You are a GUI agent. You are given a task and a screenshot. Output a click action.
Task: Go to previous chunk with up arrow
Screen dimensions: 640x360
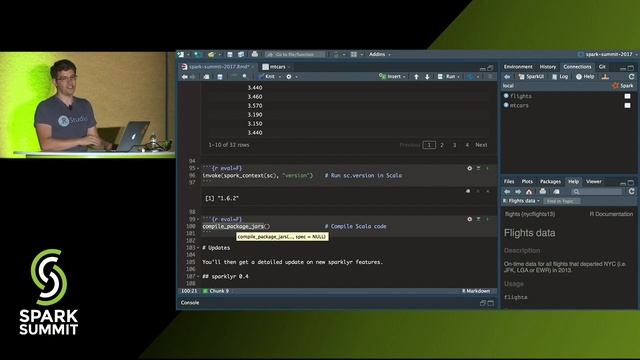click(416, 77)
